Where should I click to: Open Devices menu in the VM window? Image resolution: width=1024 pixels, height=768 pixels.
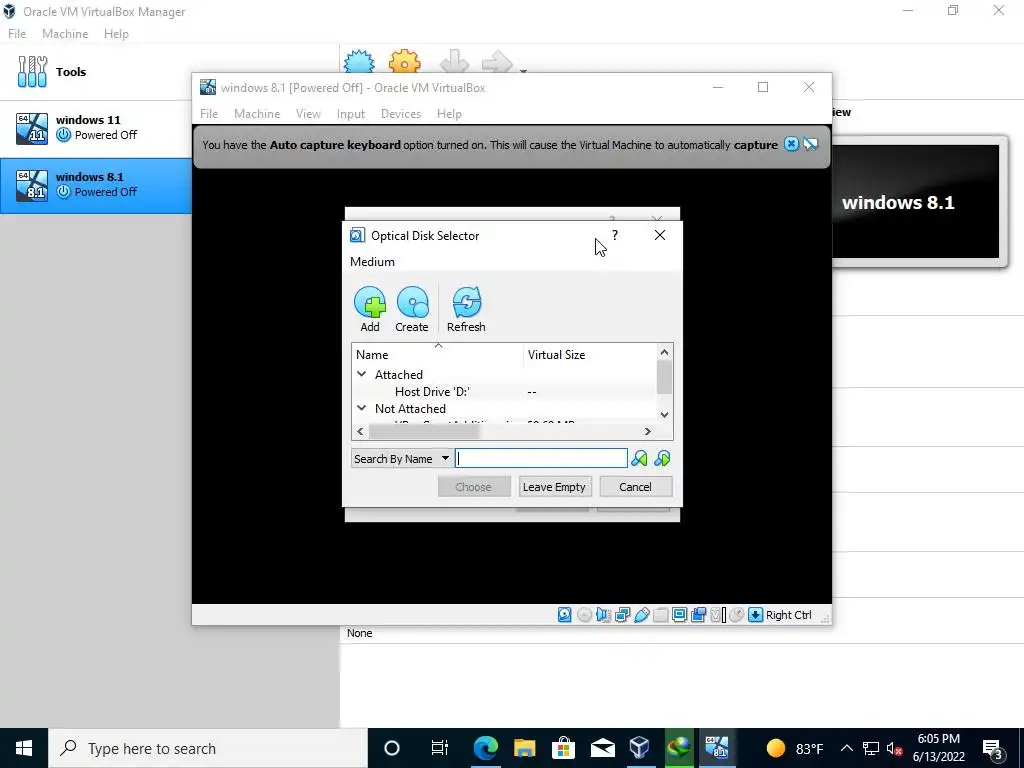click(x=401, y=114)
